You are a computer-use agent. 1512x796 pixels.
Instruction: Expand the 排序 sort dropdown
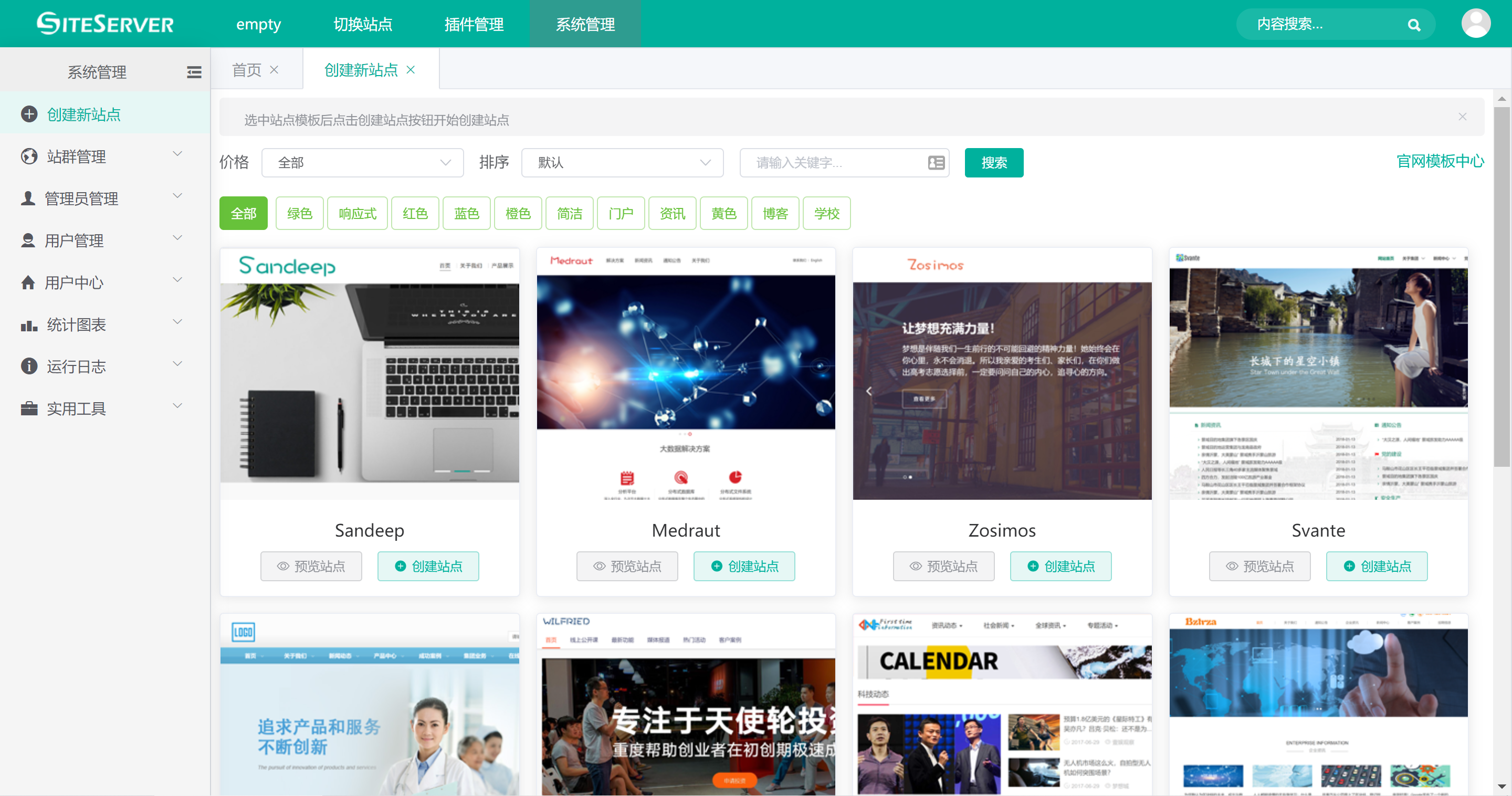(622, 163)
